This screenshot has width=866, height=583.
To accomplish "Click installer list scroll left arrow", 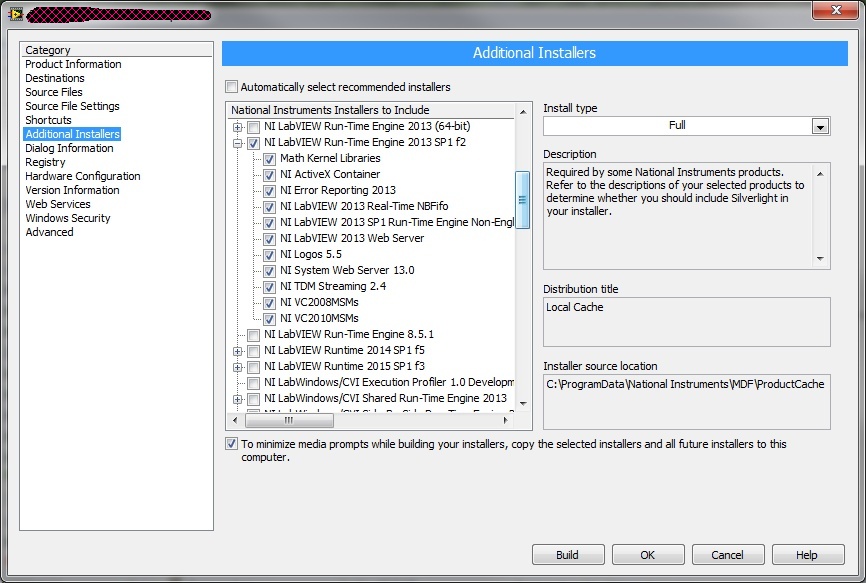I will [x=235, y=420].
